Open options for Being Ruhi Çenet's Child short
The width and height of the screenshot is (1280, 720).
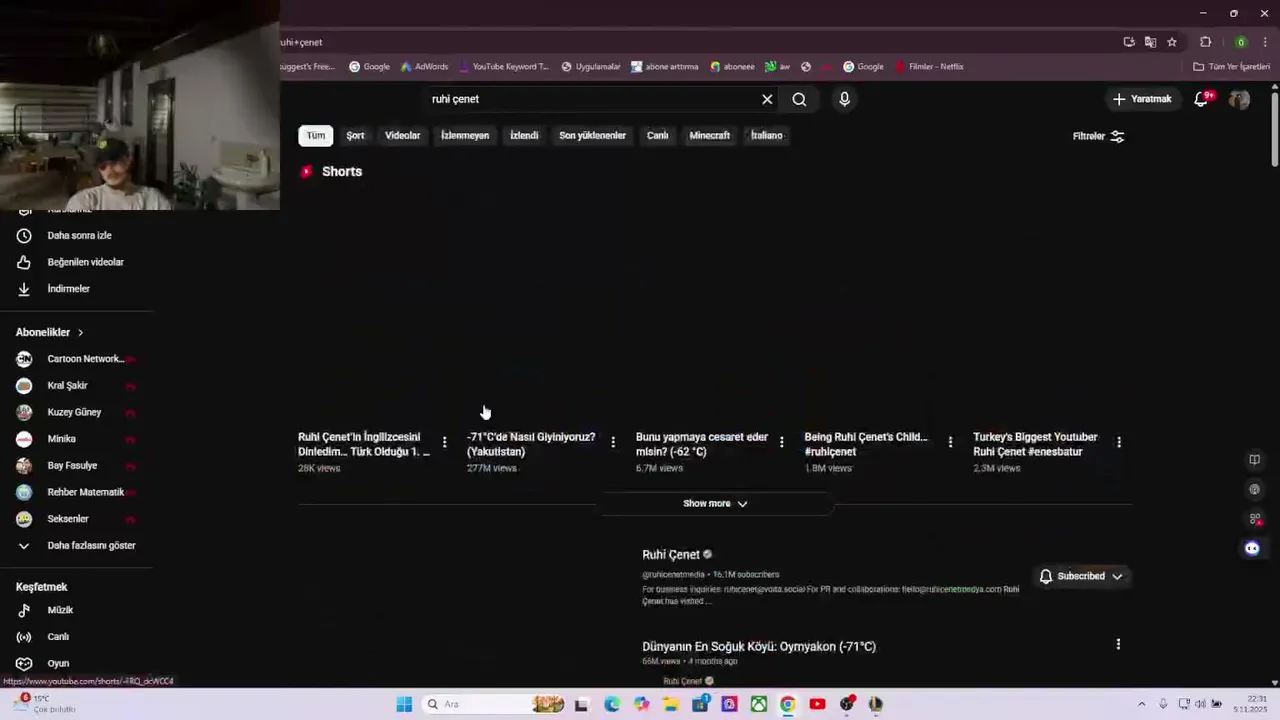tap(950, 442)
